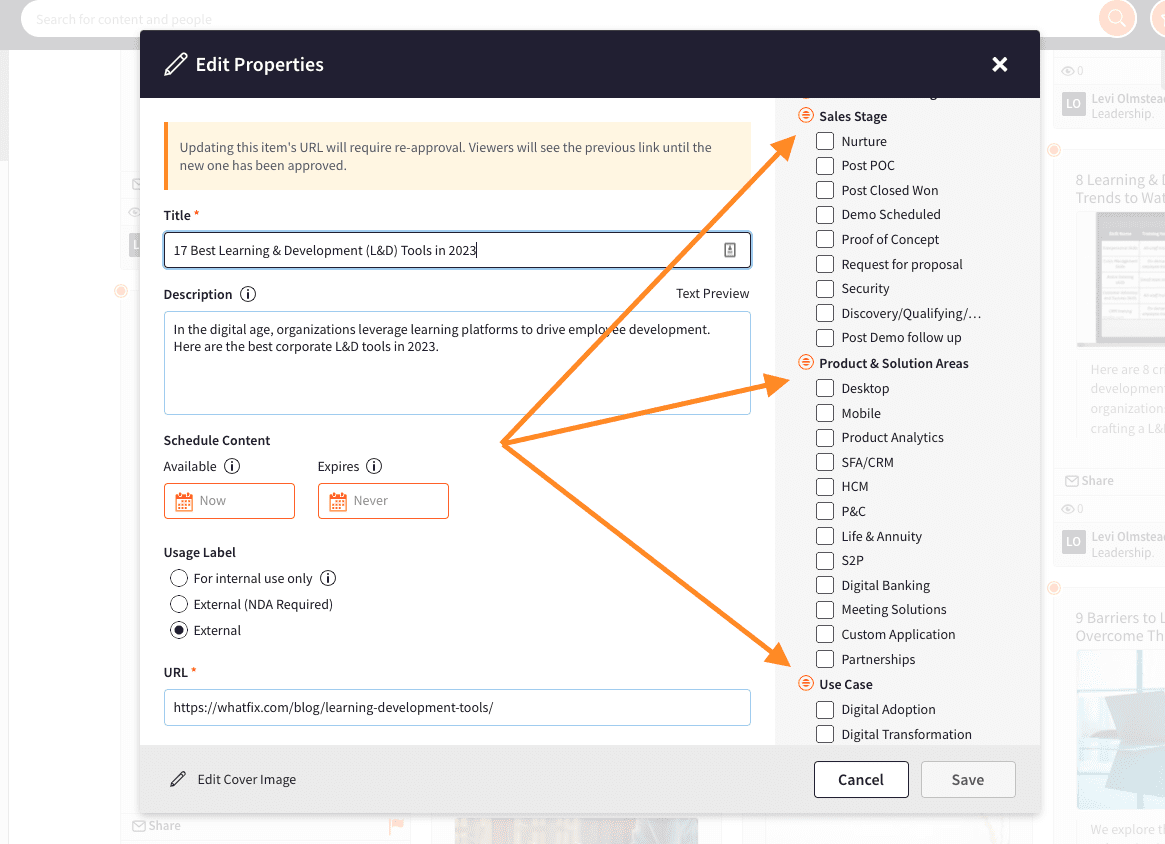This screenshot has width=1165, height=844.
Task: Switch to Text Preview
Action: click(x=712, y=293)
